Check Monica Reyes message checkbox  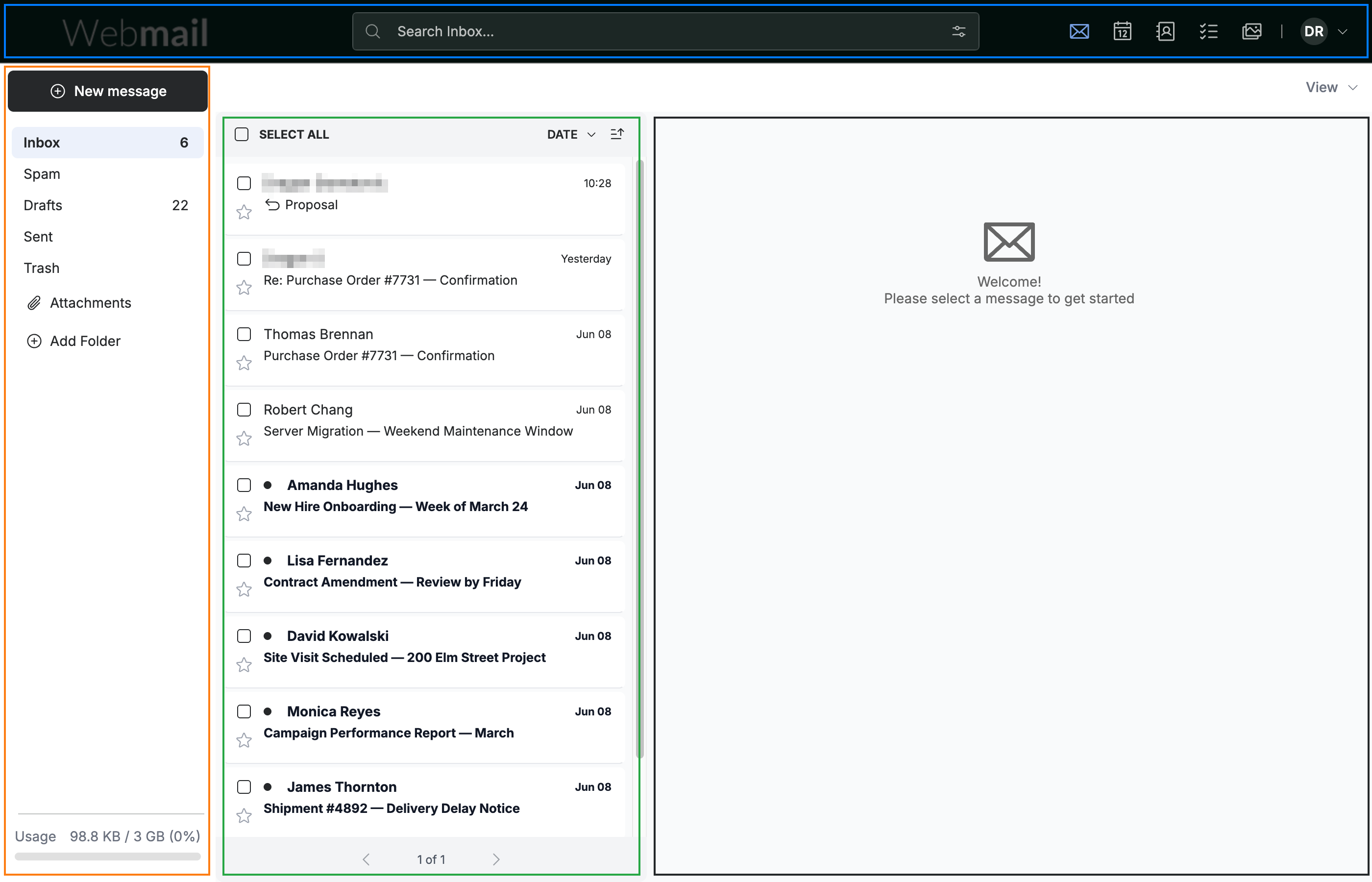pos(244,711)
